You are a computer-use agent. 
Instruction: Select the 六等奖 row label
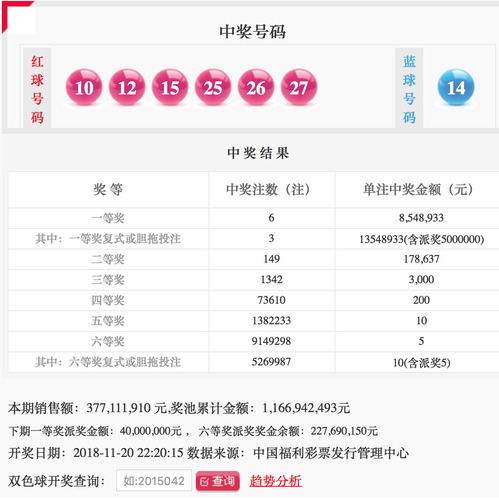click(108, 341)
